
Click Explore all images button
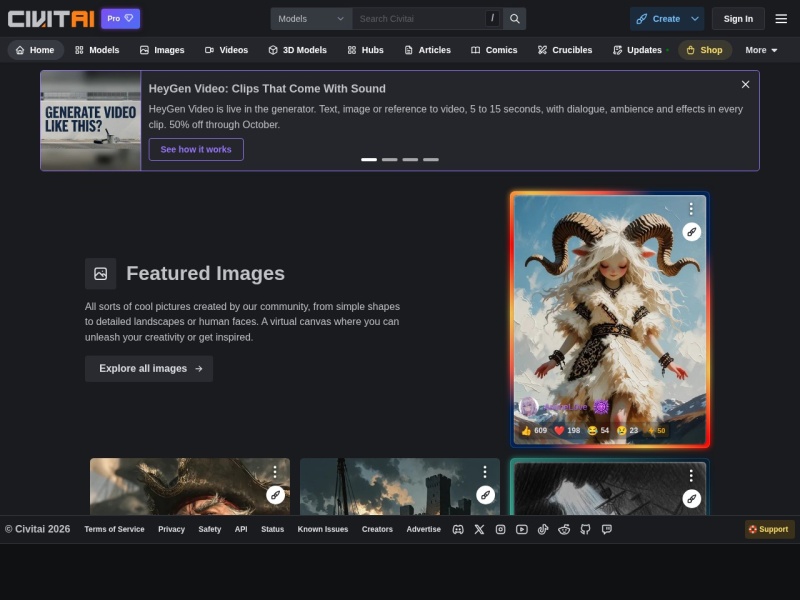click(x=149, y=368)
